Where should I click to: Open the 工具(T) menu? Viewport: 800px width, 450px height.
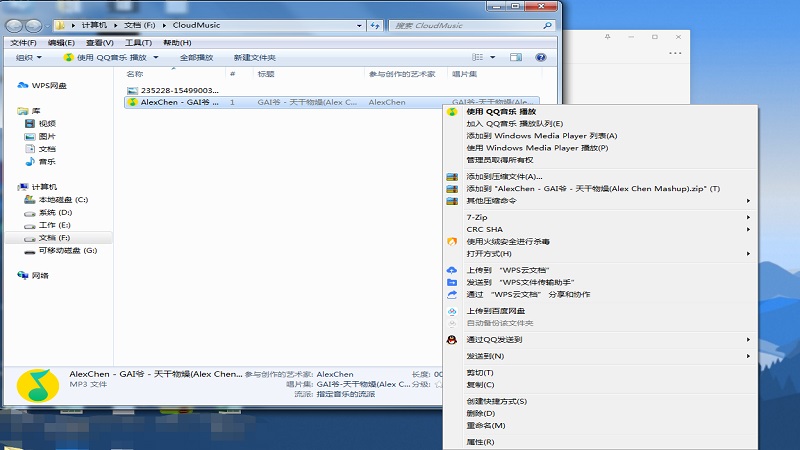coord(138,42)
